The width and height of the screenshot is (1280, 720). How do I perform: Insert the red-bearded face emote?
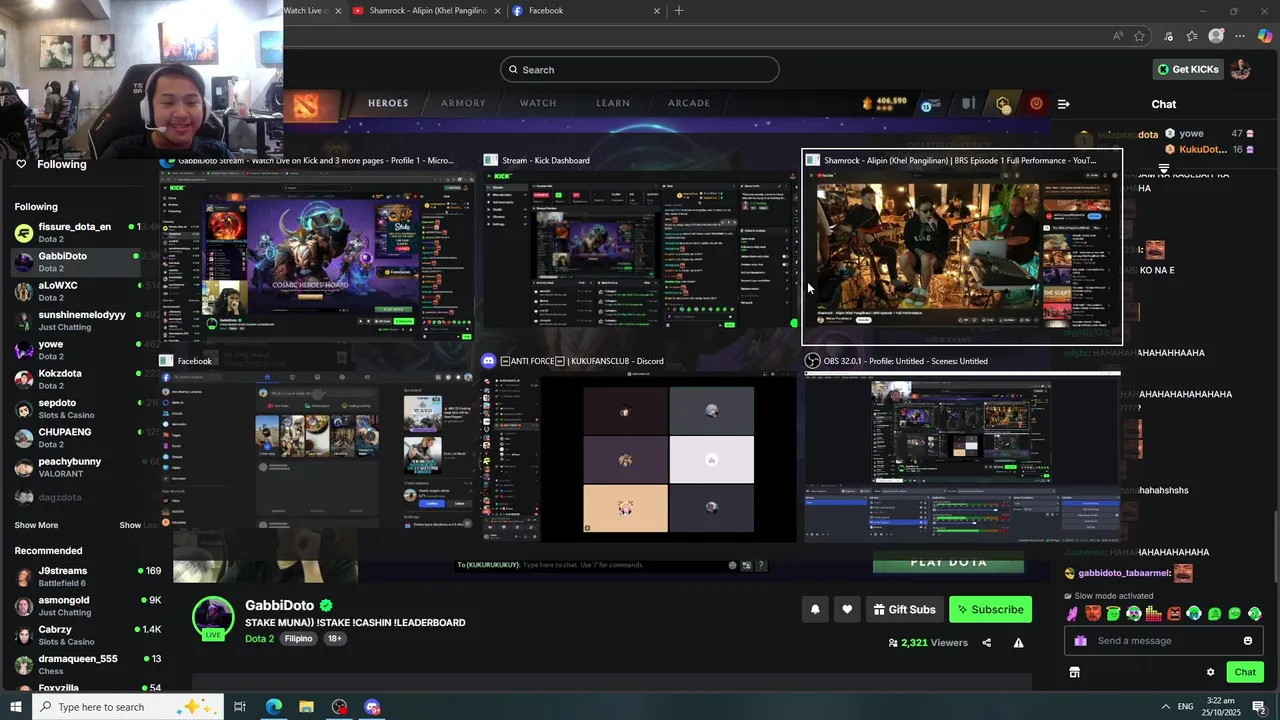(x=1093, y=613)
